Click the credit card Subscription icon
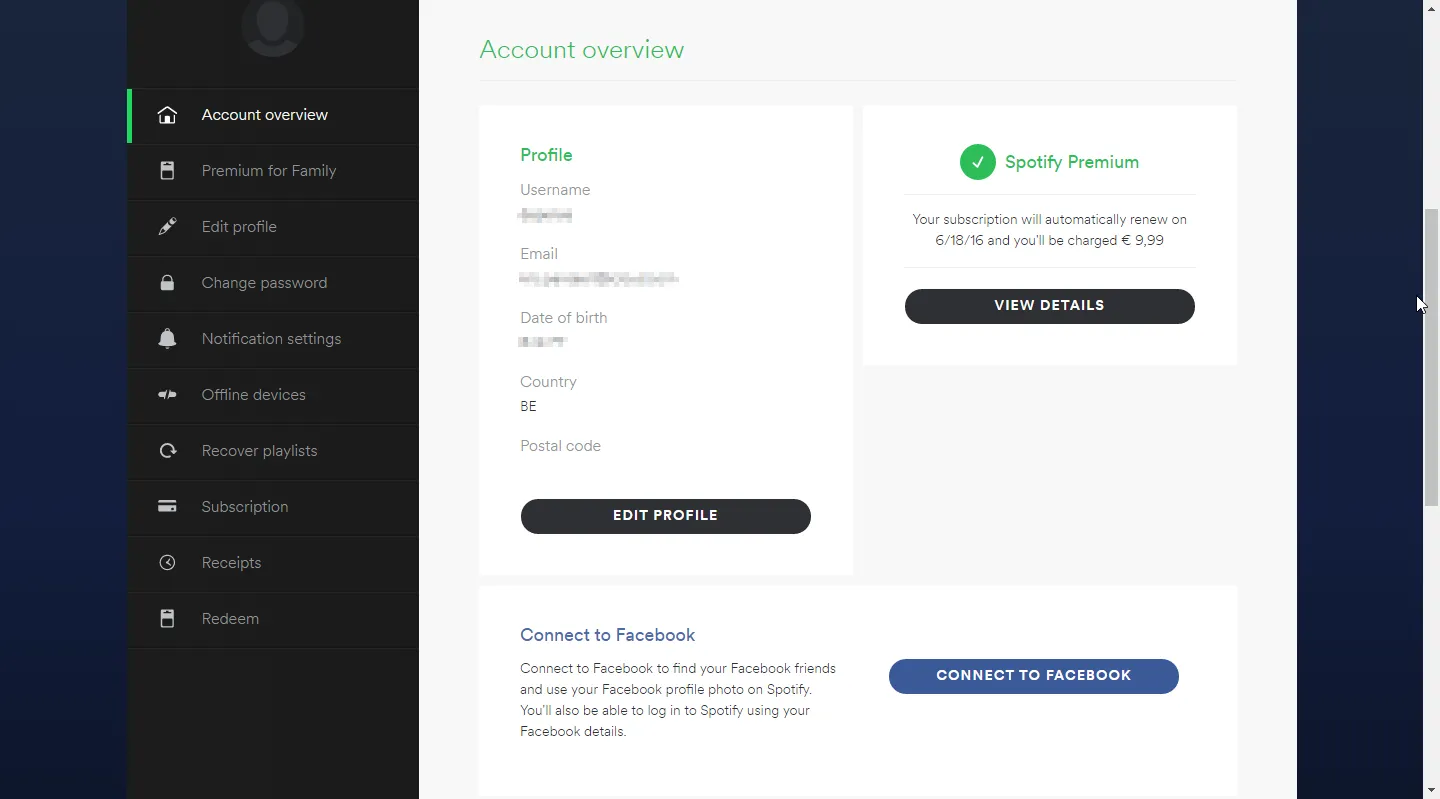Image resolution: width=1440 pixels, height=799 pixels. pyautogui.click(x=167, y=507)
